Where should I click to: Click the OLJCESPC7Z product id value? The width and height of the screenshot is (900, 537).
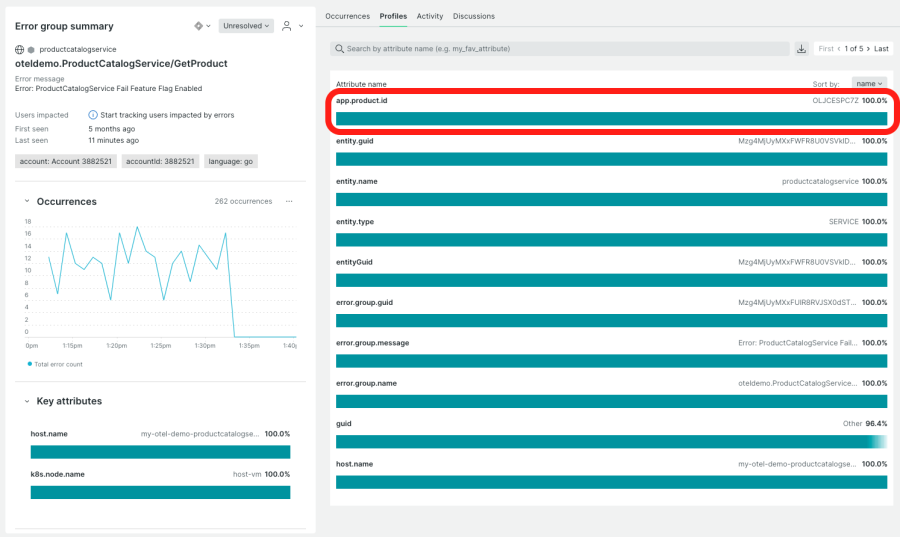835,100
